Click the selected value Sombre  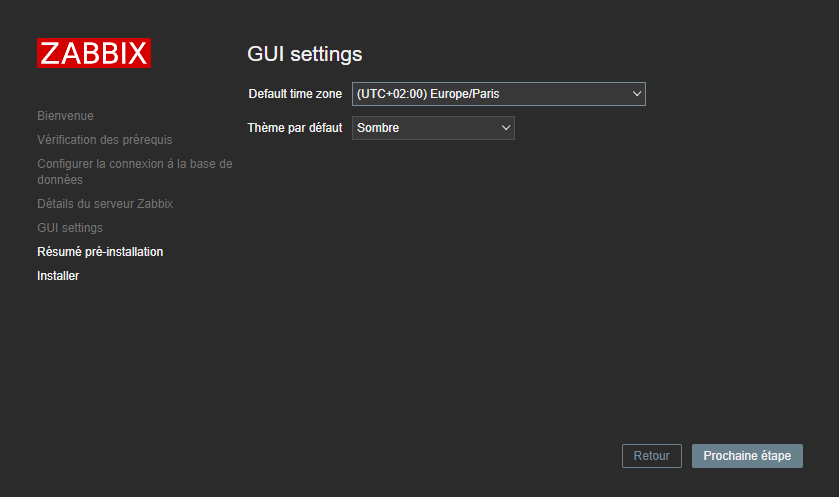[x=378, y=128]
